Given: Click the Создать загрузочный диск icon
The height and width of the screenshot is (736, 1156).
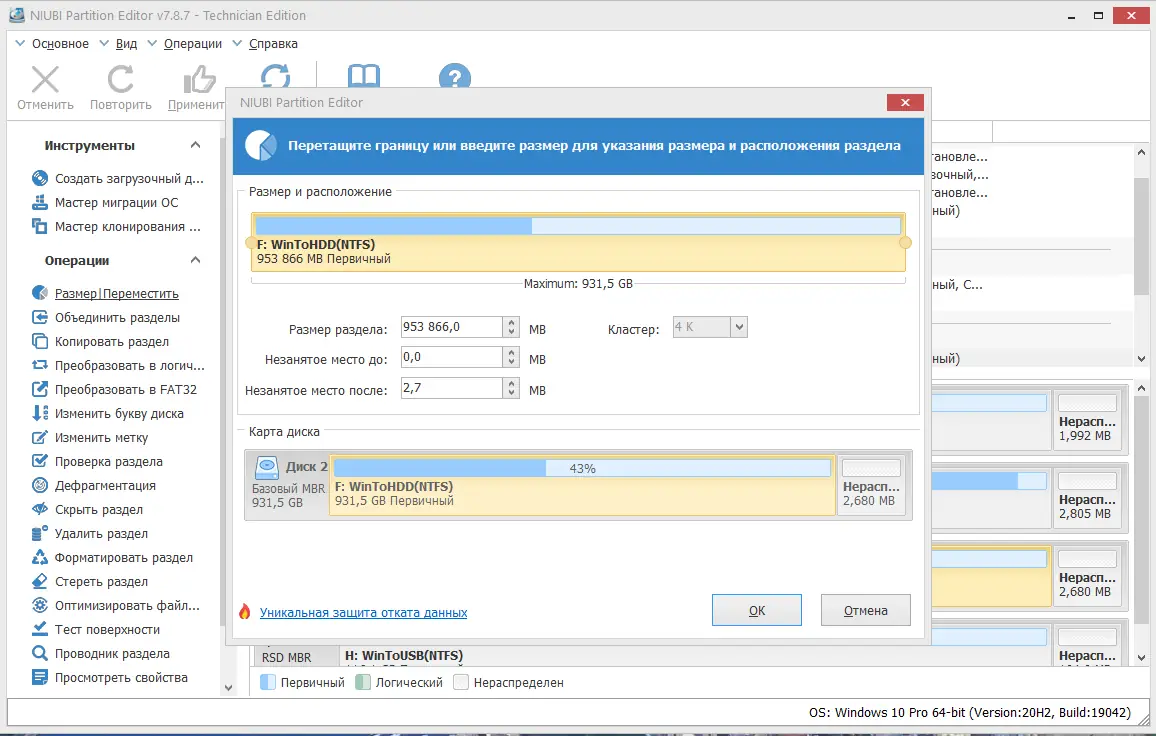Looking at the screenshot, I should pos(40,178).
